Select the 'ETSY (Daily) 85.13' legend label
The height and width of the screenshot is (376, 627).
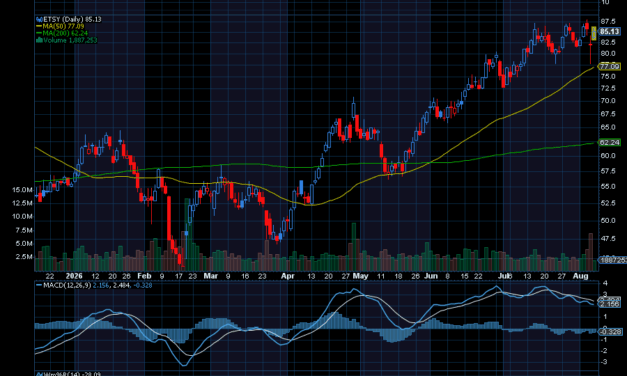click(x=72, y=19)
